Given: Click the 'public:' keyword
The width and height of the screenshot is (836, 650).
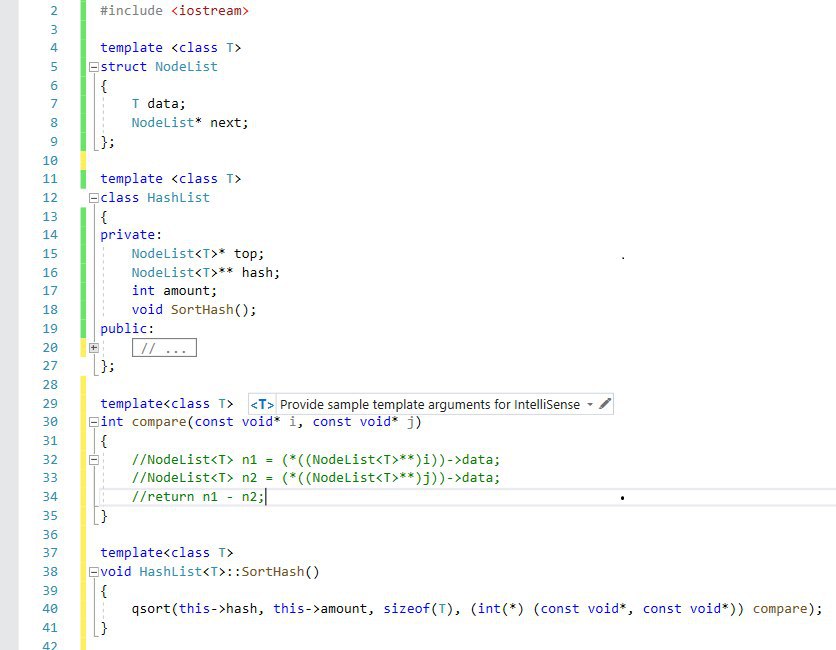Looking at the screenshot, I should [127, 328].
